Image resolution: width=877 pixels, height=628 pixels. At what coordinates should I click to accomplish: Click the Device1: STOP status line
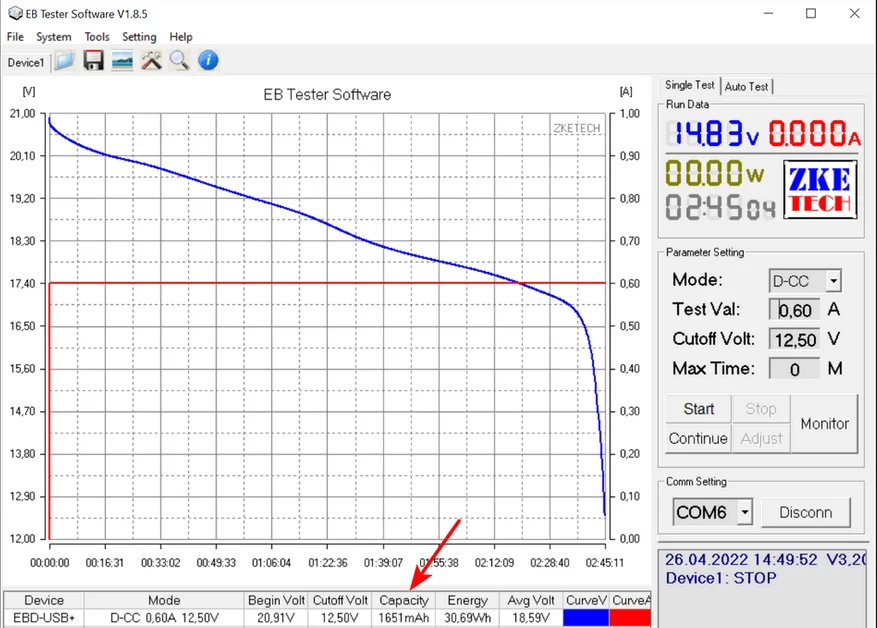pos(720,578)
